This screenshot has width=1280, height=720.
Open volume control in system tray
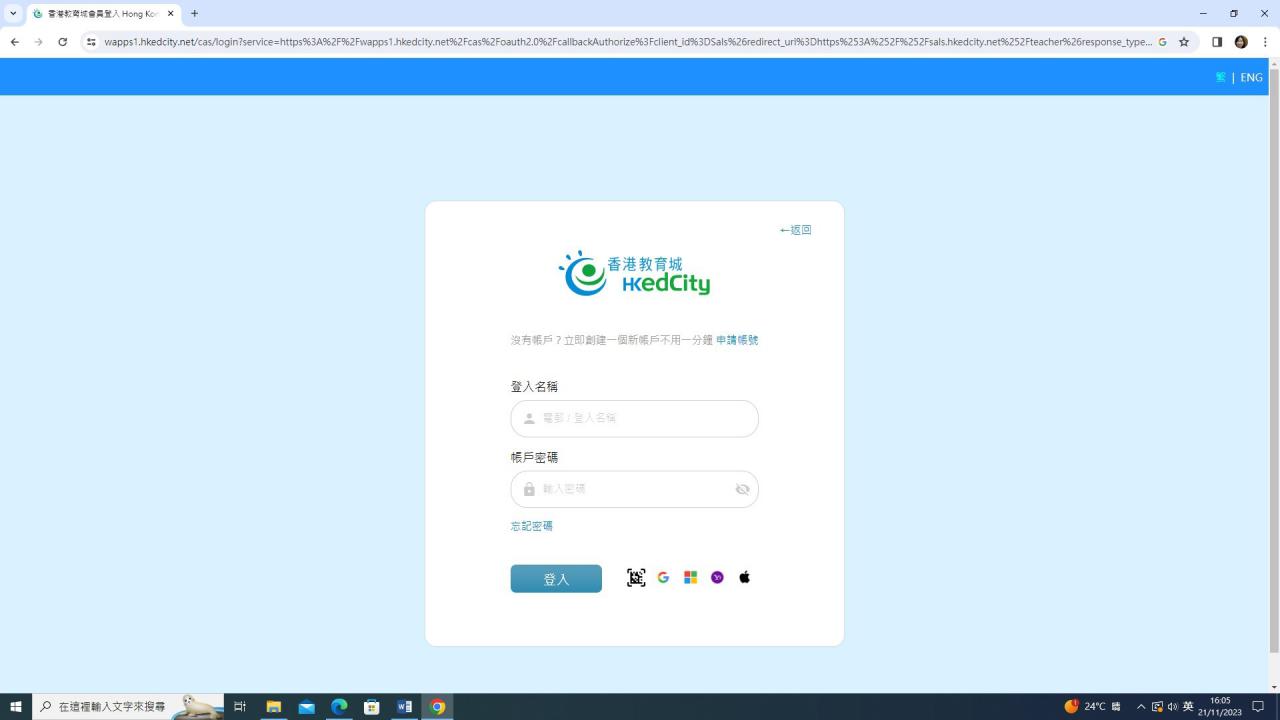(x=1173, y=707)
